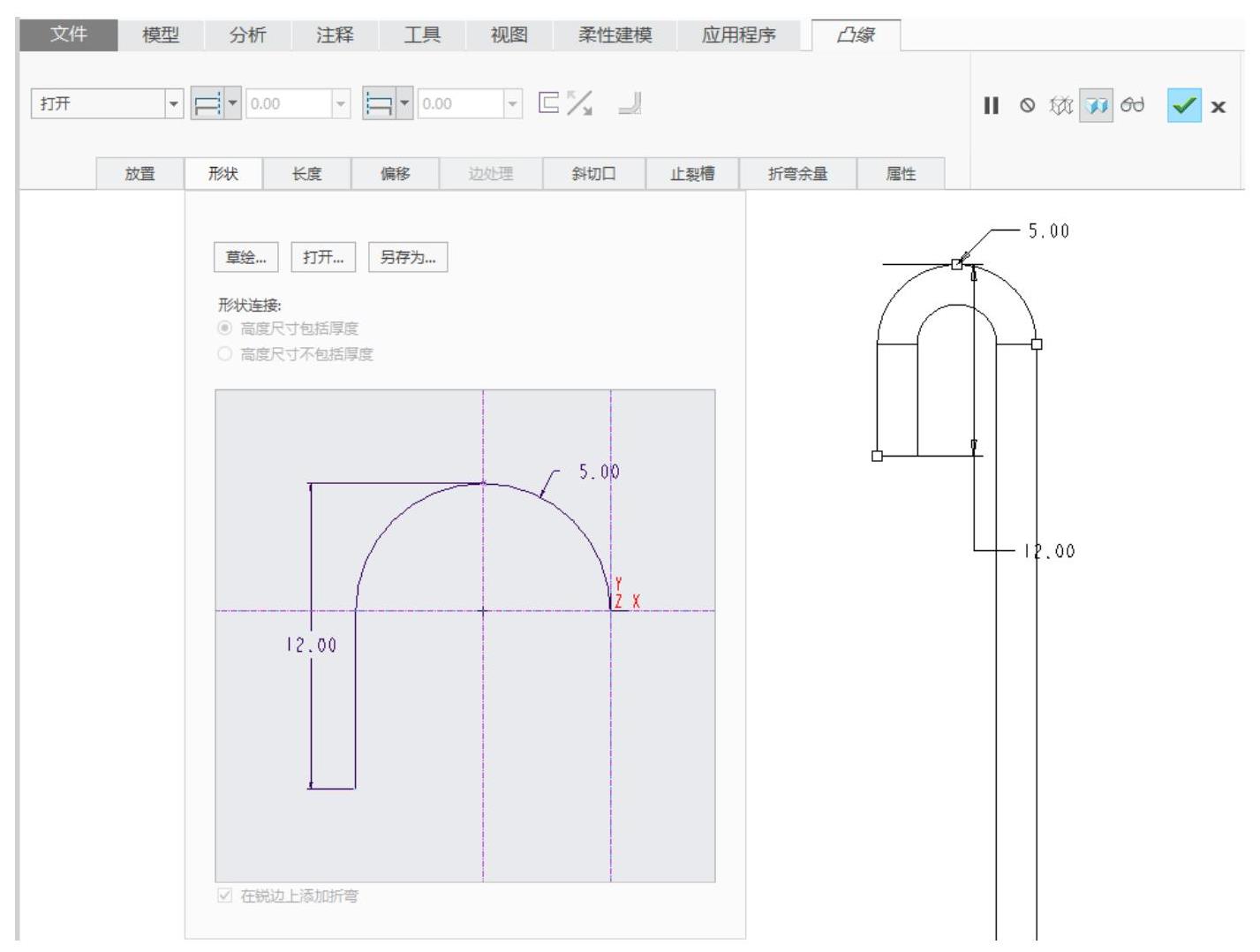The height and width of the screenshot is (952, 1260).
Task: Open the 斜切口 panel tab
Action: (x=594, y=174)
